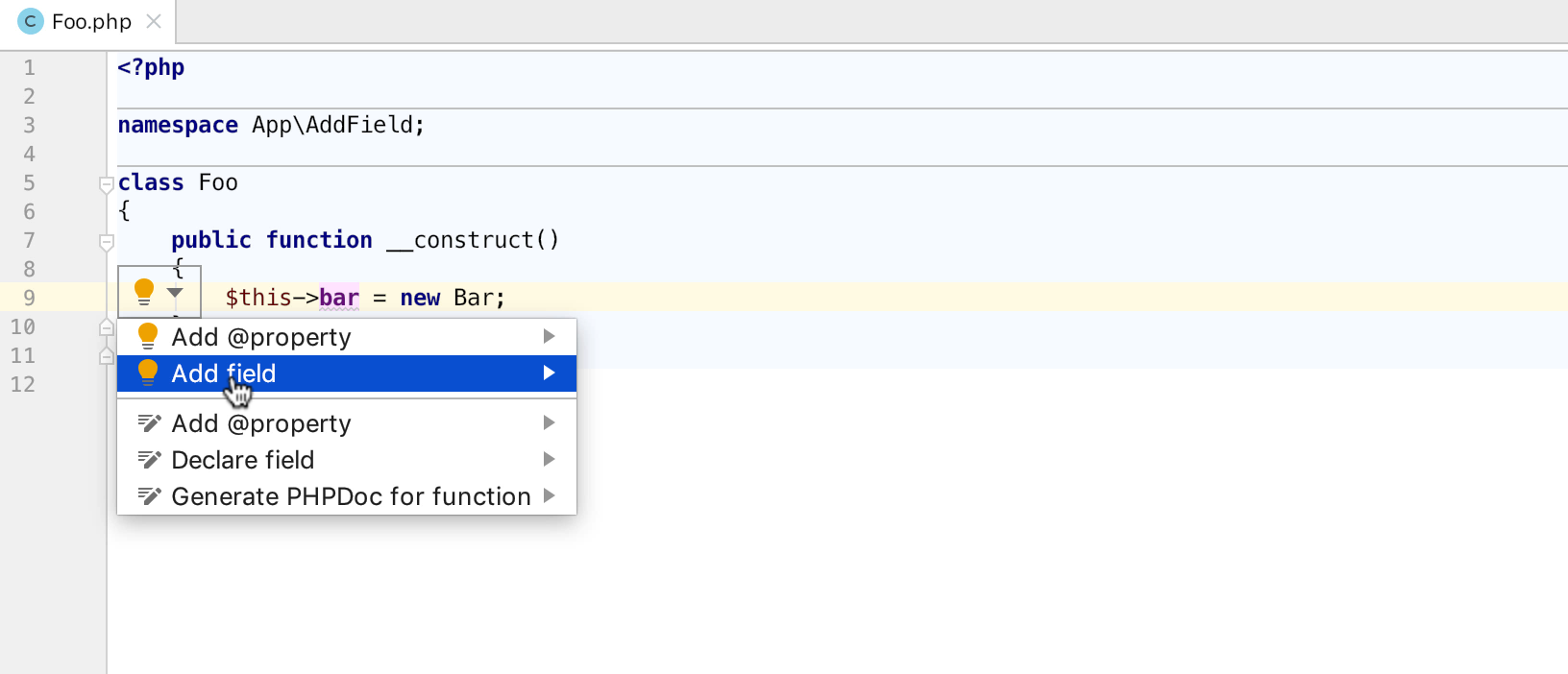Click the pencil icon beside second Add @property
This screenshot has height=674, width=1568.
(x=149, y=422)
